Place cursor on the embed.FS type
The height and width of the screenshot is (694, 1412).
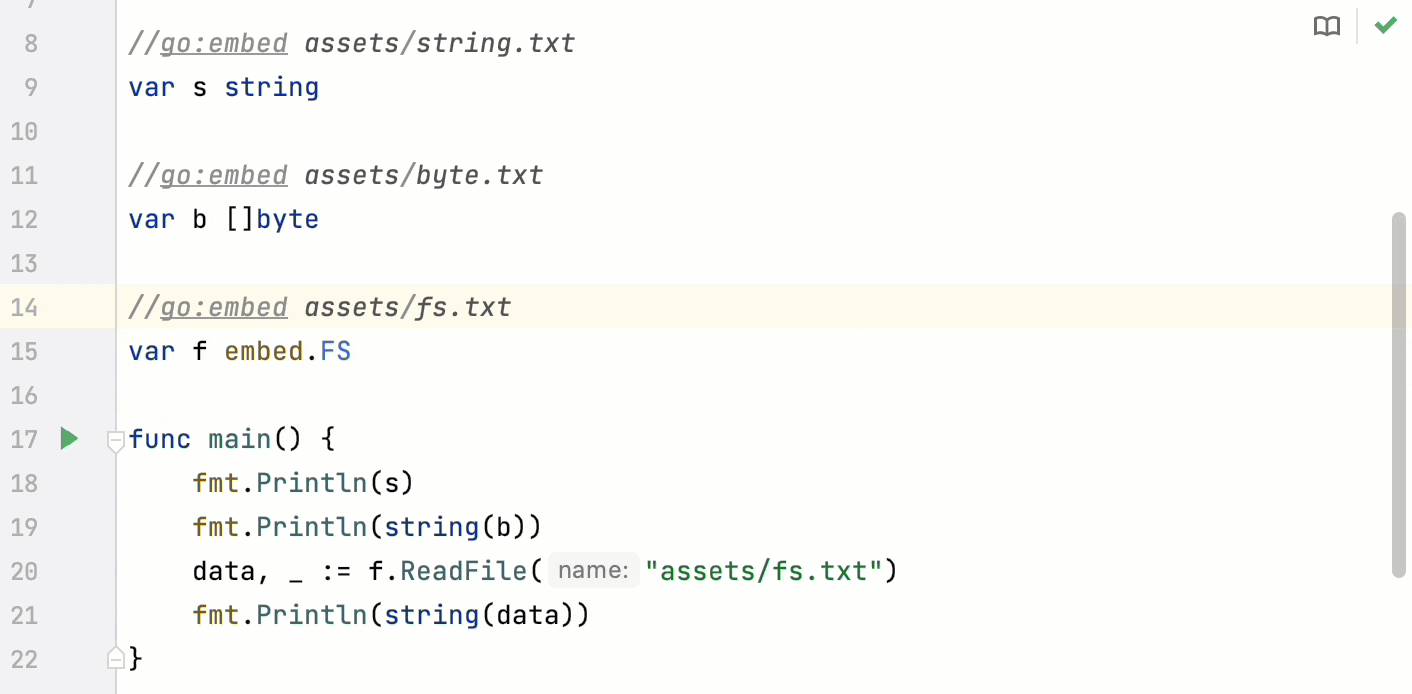[288, 351]
